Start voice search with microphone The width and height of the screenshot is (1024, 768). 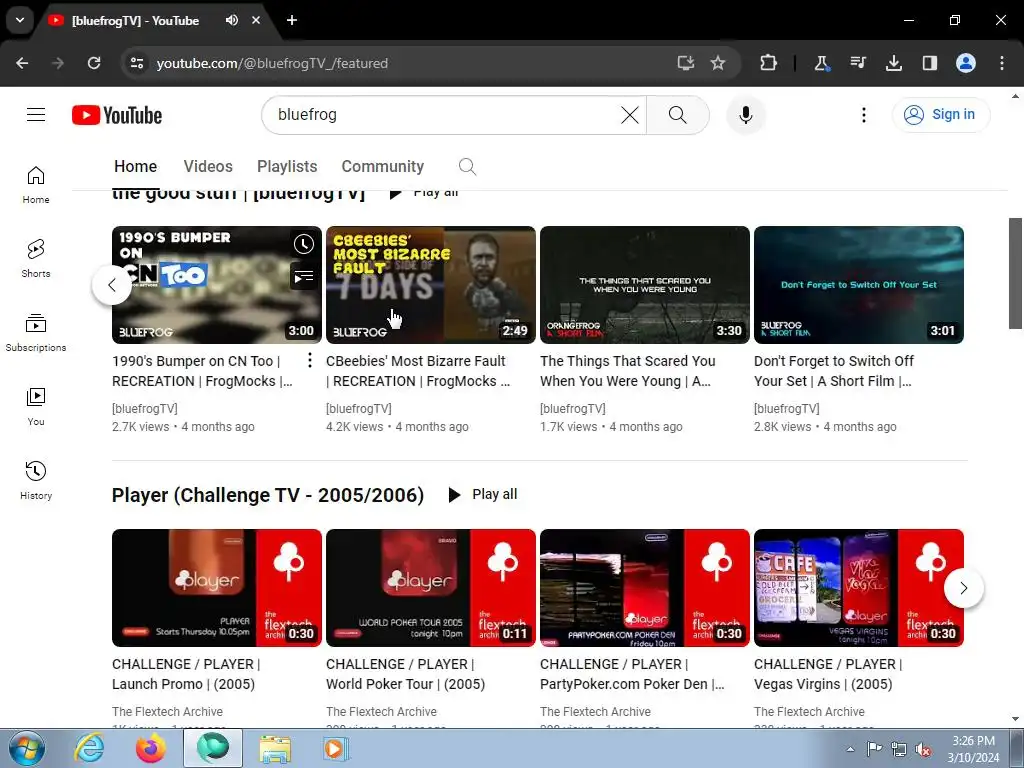[746, 115]
